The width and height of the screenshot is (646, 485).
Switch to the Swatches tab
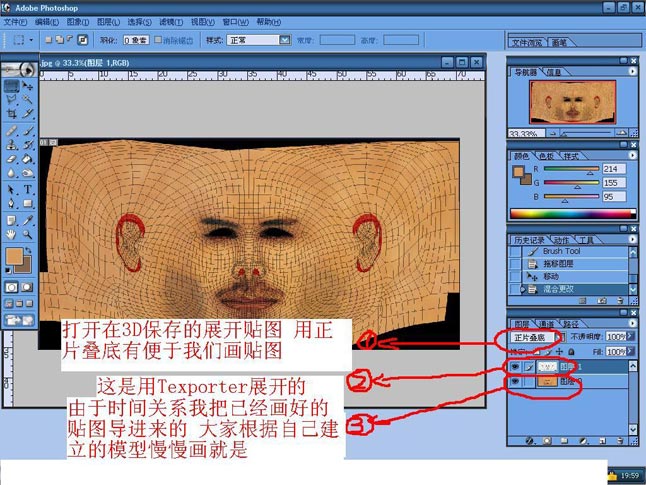(546, 156)
